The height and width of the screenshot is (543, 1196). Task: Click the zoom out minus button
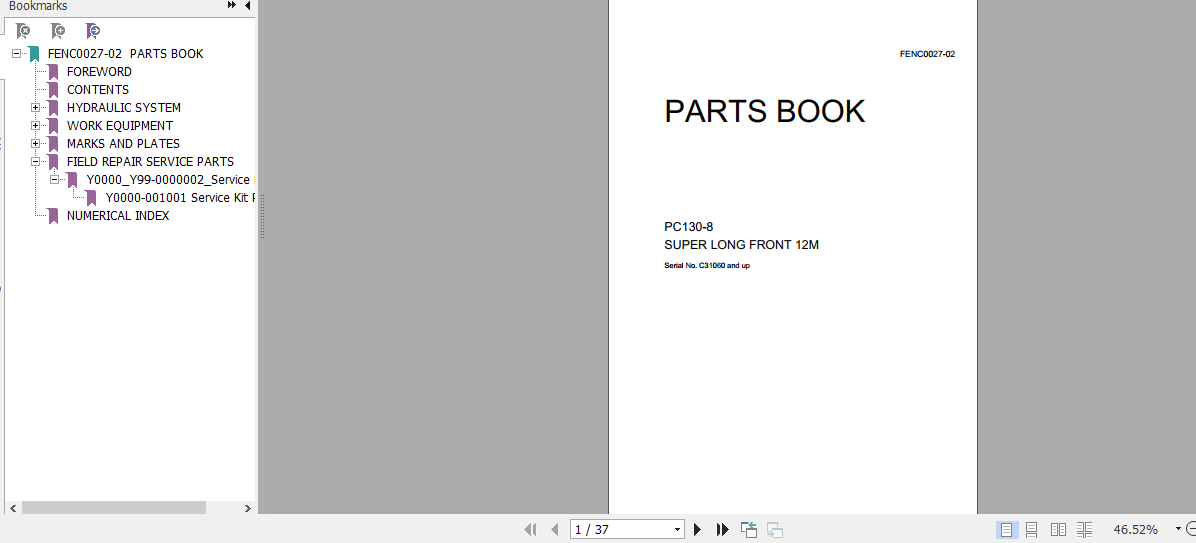(x=1191, y=529)
